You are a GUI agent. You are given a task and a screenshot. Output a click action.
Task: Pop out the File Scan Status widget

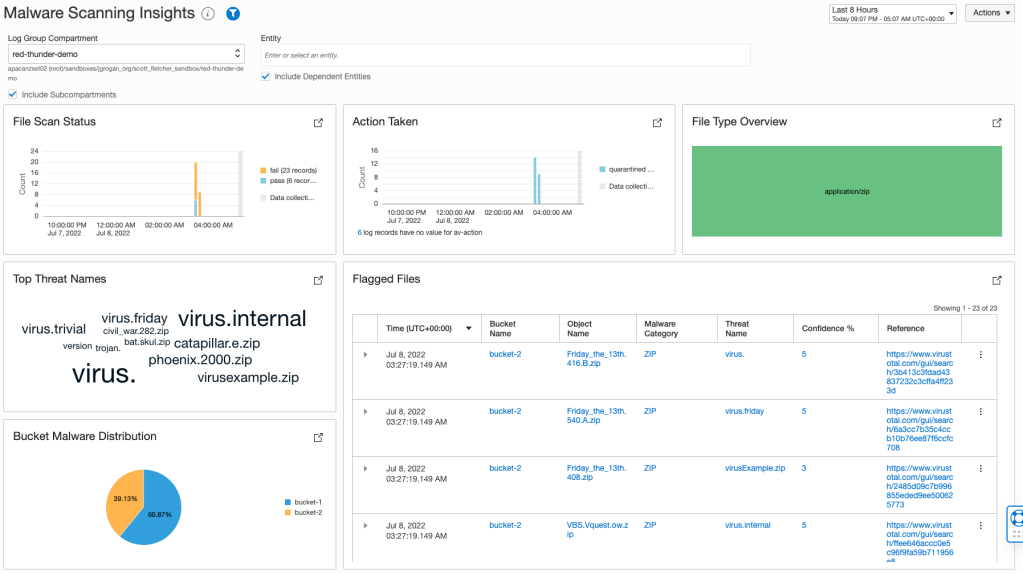click(x=318, y=123)
